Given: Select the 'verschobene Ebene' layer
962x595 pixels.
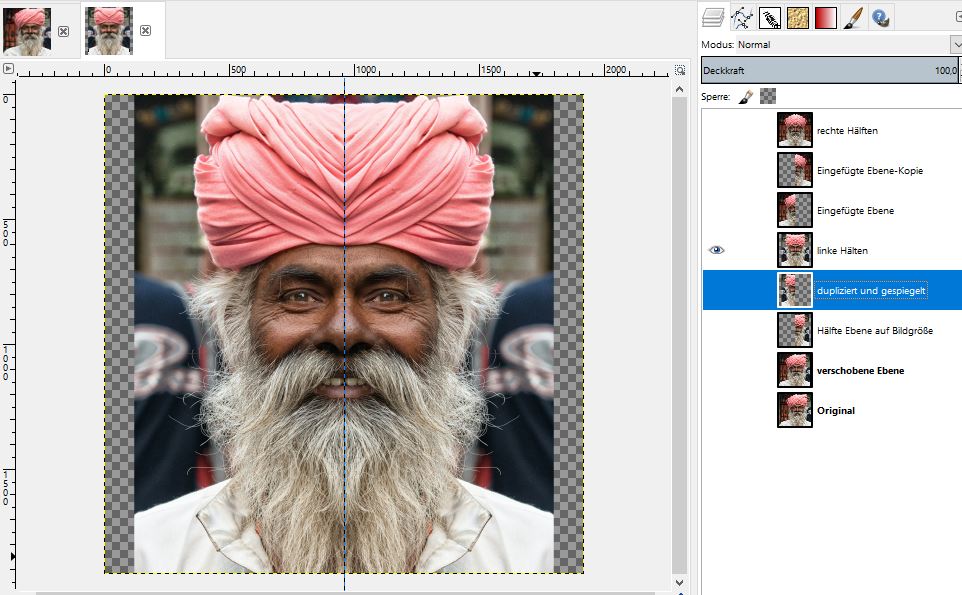Looking at the screenshot, I should [x=860, y=371].
